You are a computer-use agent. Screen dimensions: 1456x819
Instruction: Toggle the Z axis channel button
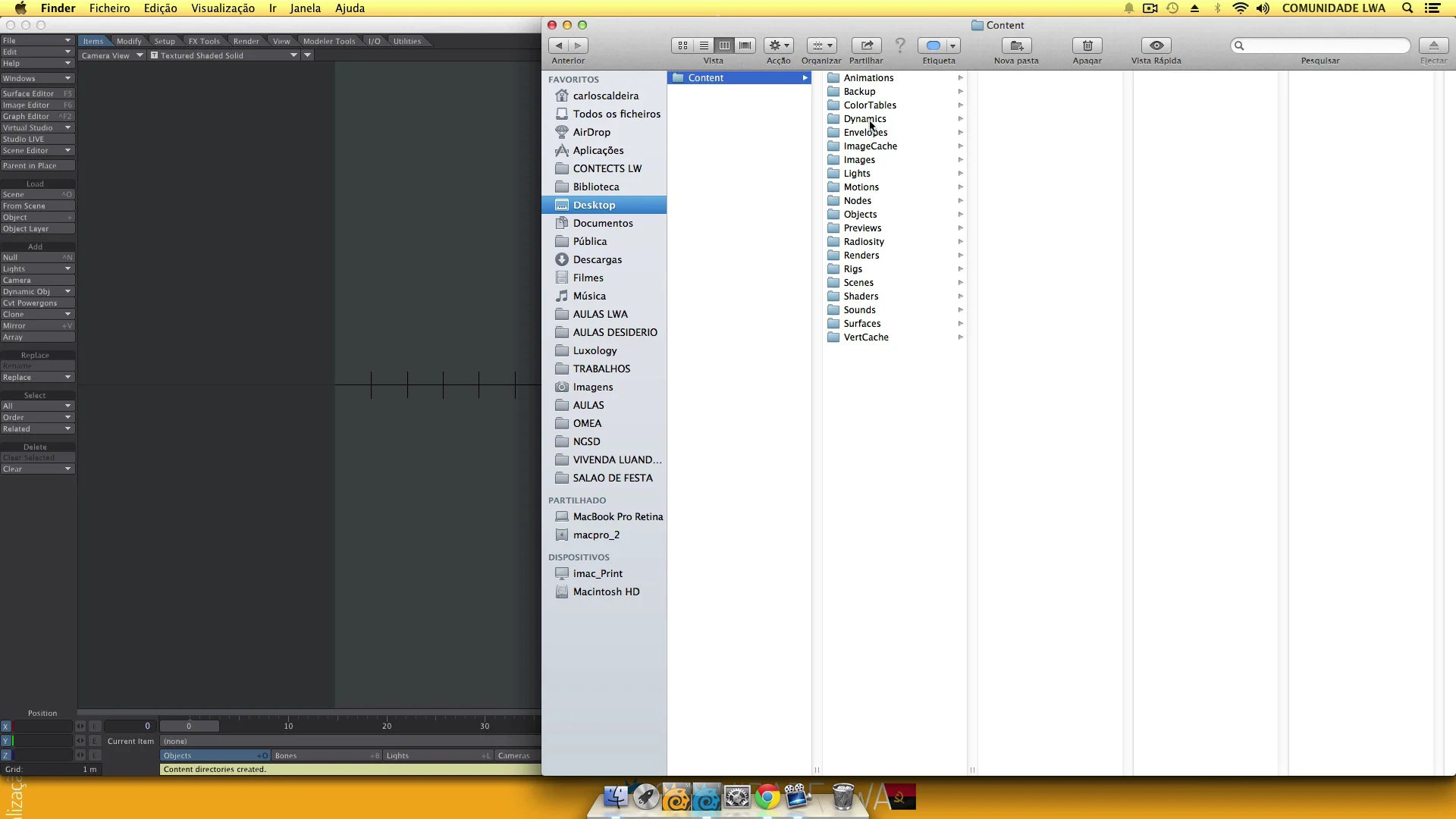tap(6, 755)
